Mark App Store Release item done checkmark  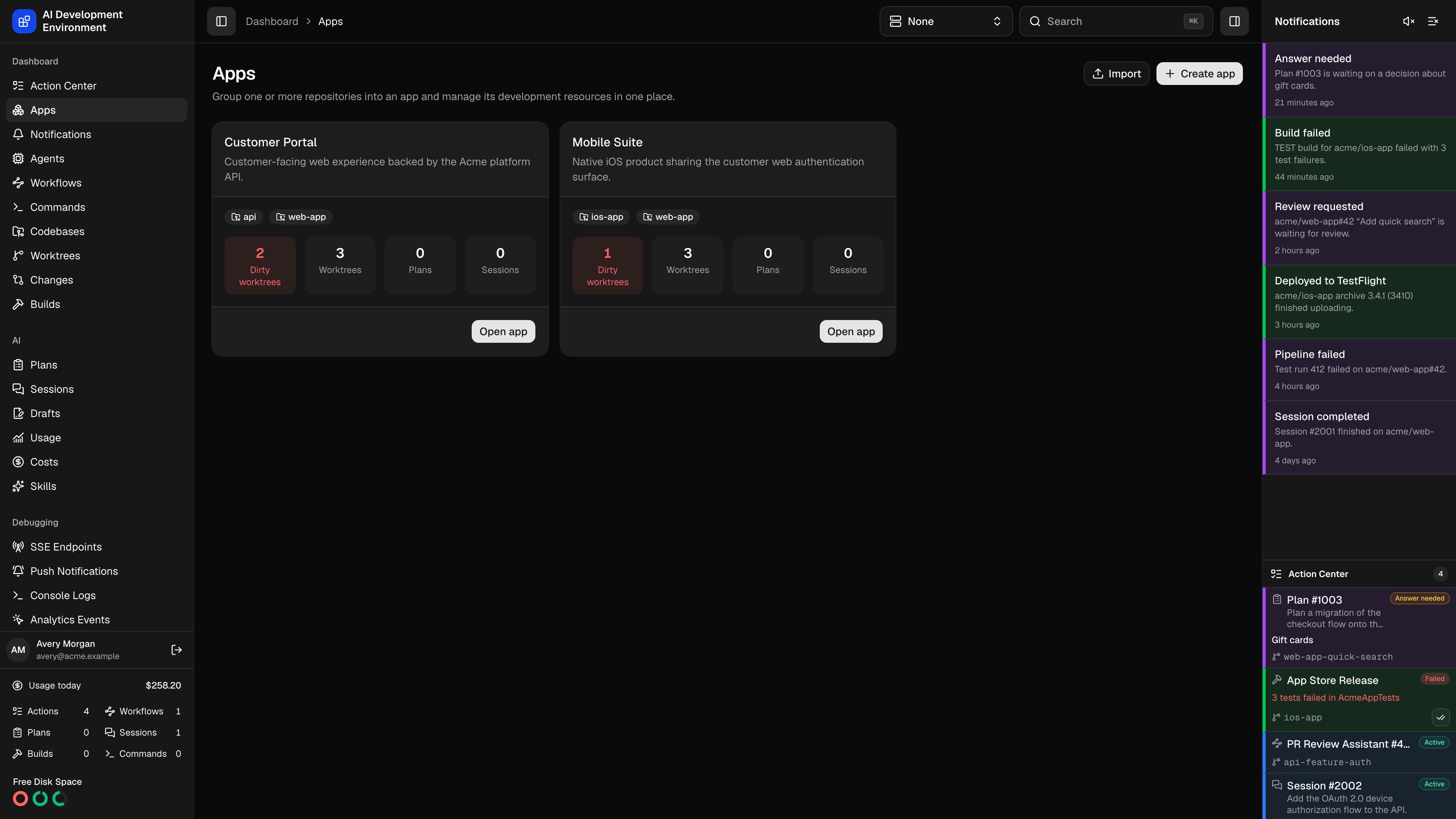pos(1440,718)
